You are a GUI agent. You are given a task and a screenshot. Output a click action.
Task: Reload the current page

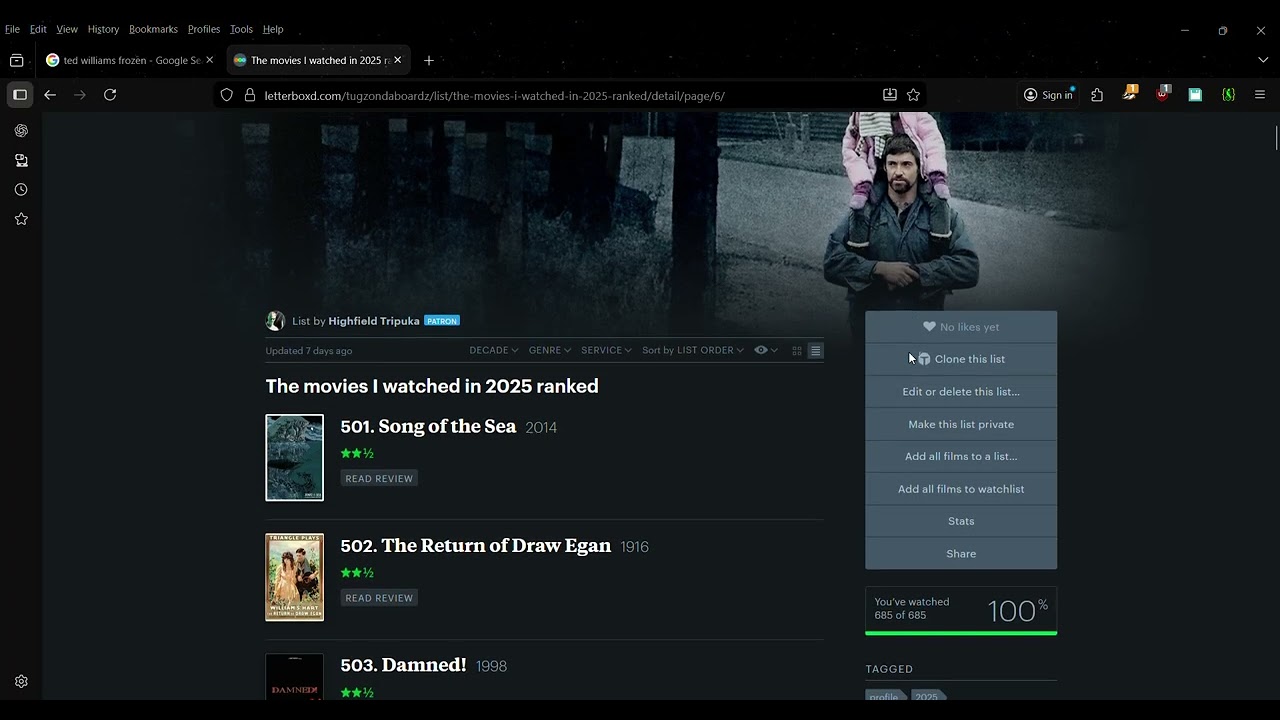coord(110,95)
